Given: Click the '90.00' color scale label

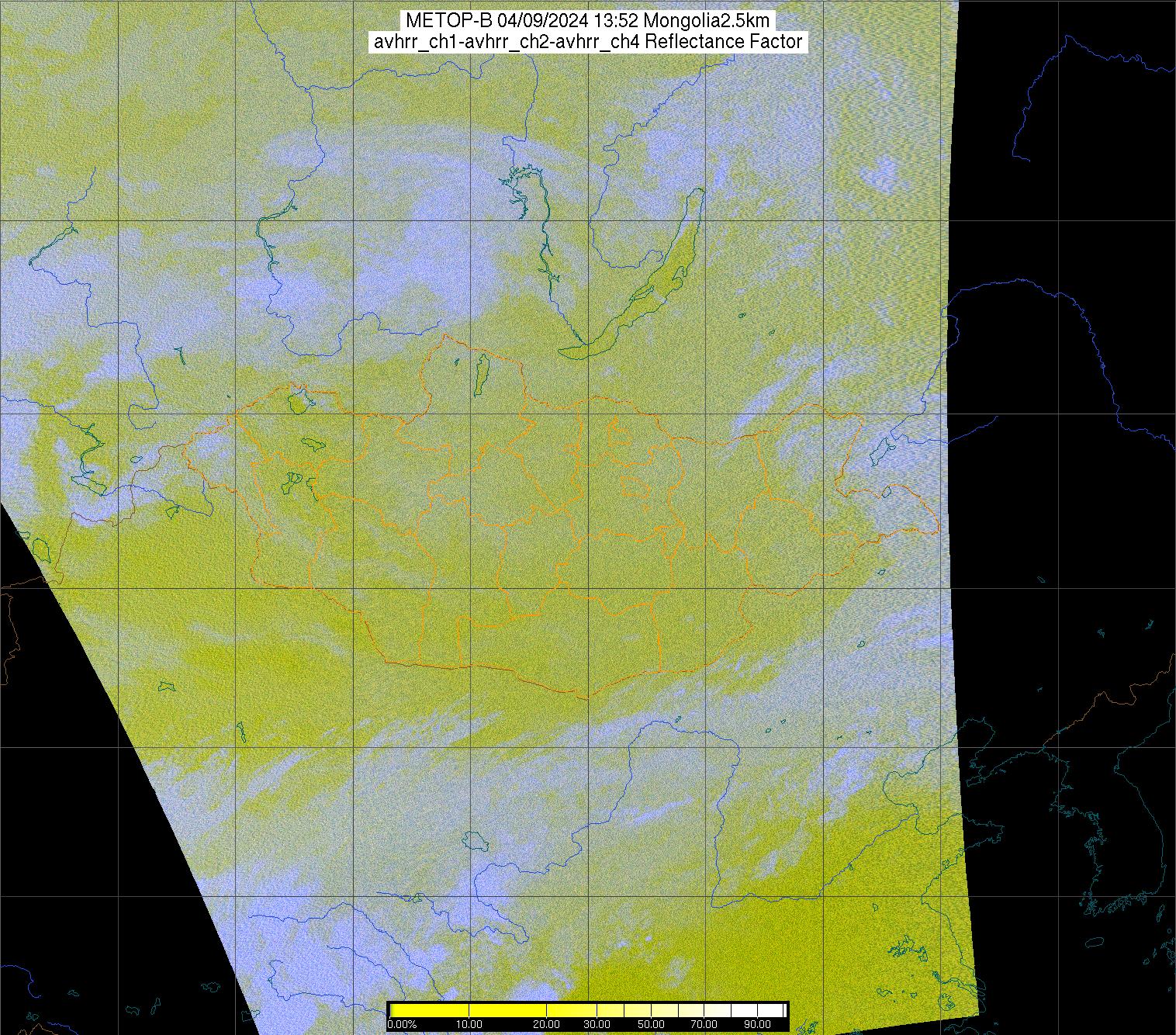Looking at the screenshot, I should pyautogui.click(x=757, y=1024).
